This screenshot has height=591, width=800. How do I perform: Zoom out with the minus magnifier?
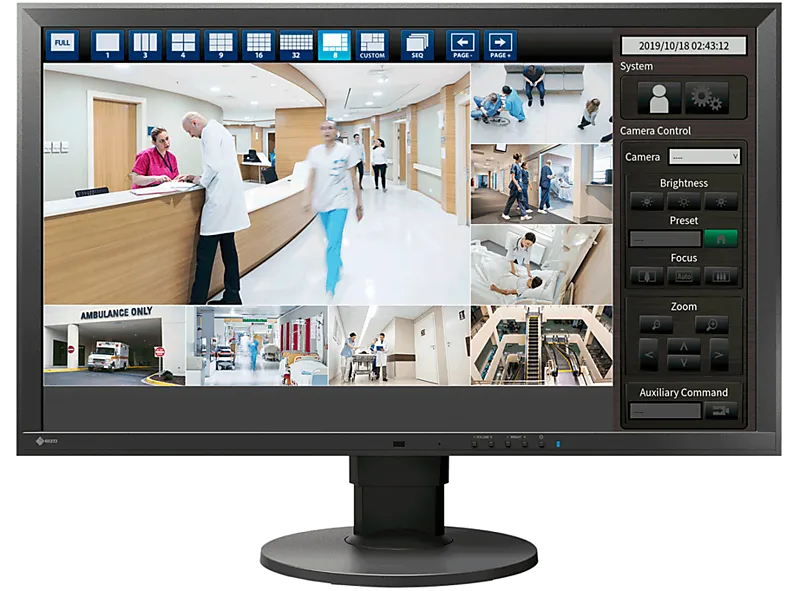(656, 325)
